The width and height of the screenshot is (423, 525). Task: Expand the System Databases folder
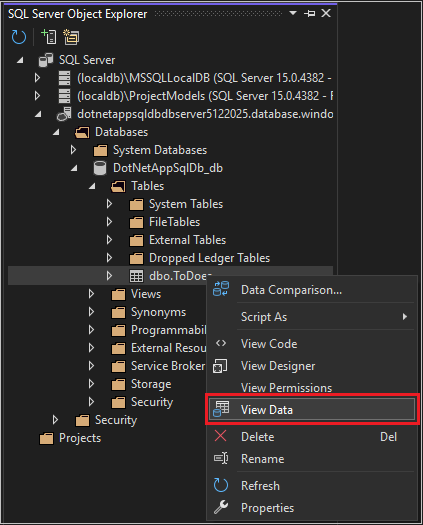[x=73, y=150]
